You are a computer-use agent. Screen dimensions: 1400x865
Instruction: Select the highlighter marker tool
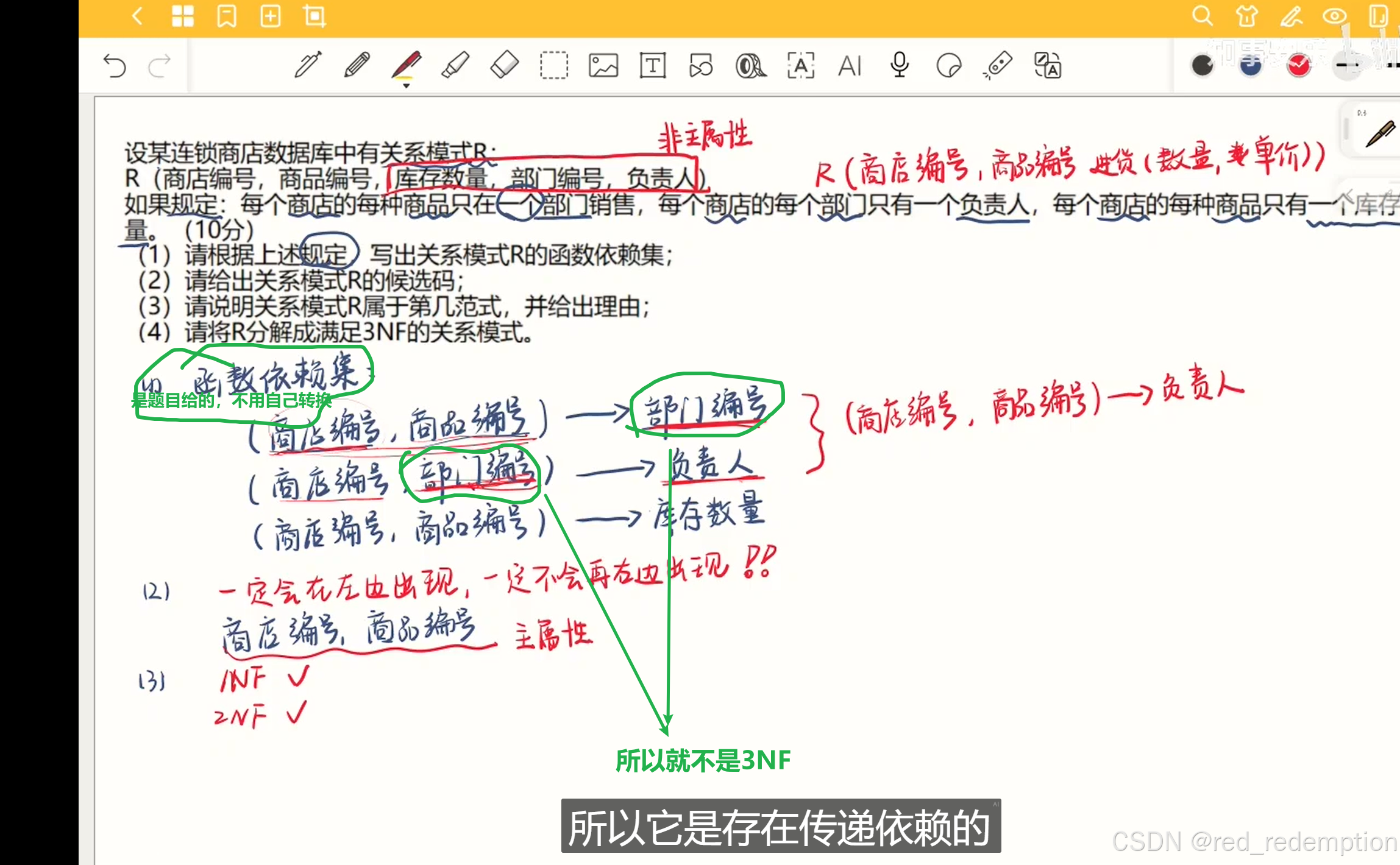[455, 65]
